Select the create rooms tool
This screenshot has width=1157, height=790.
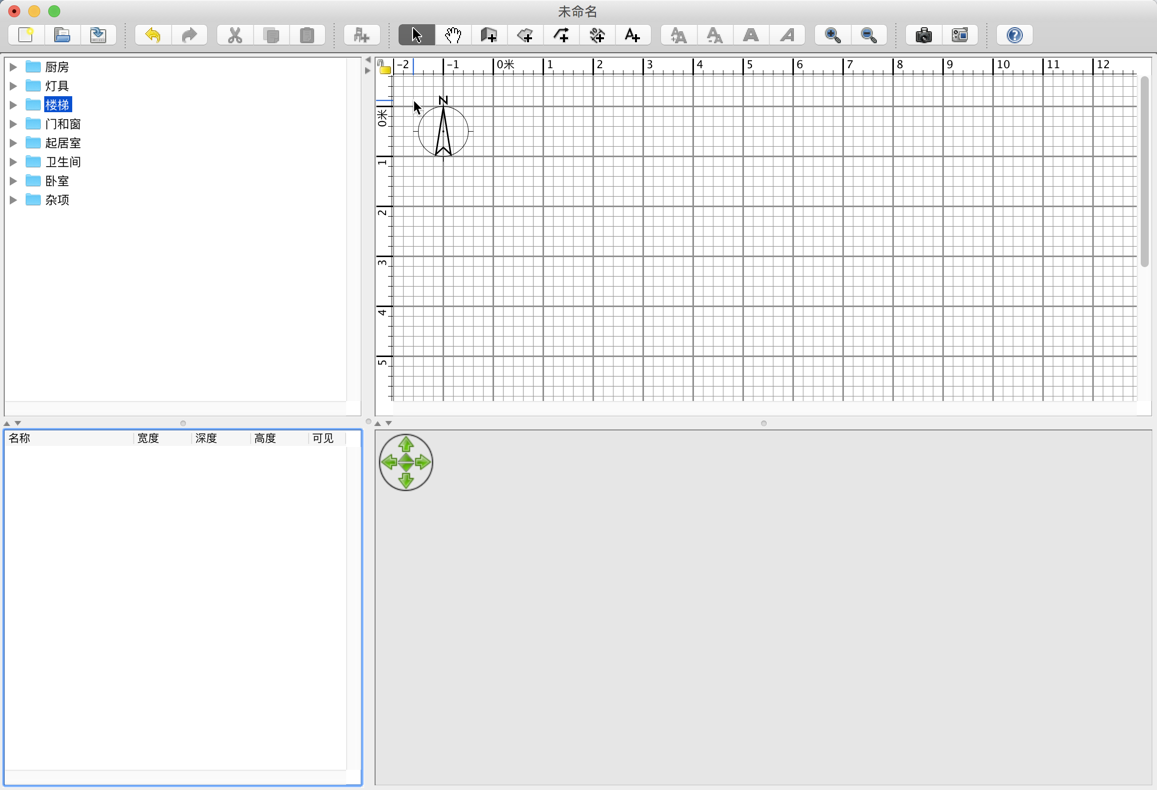coord(525,35)
